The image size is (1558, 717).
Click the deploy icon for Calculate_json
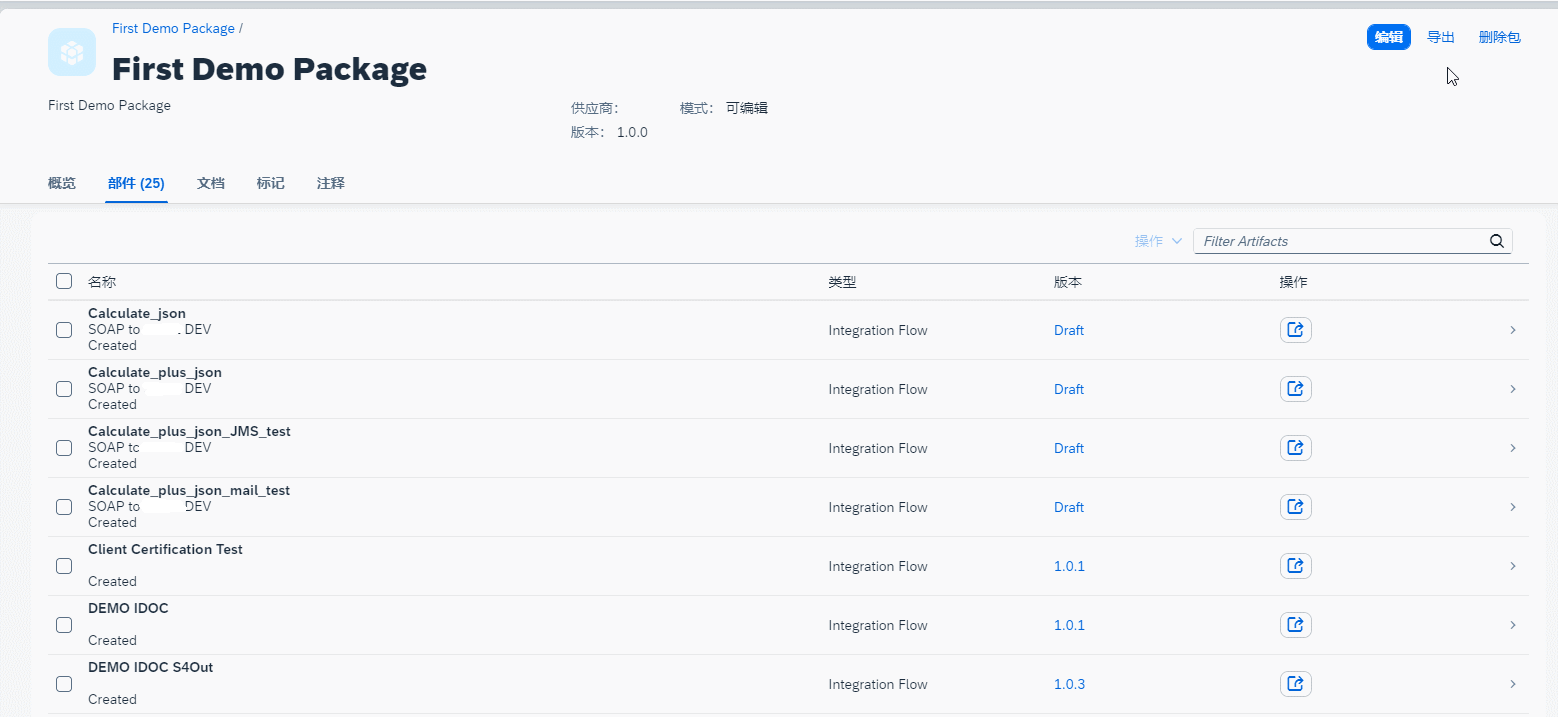1295,329
